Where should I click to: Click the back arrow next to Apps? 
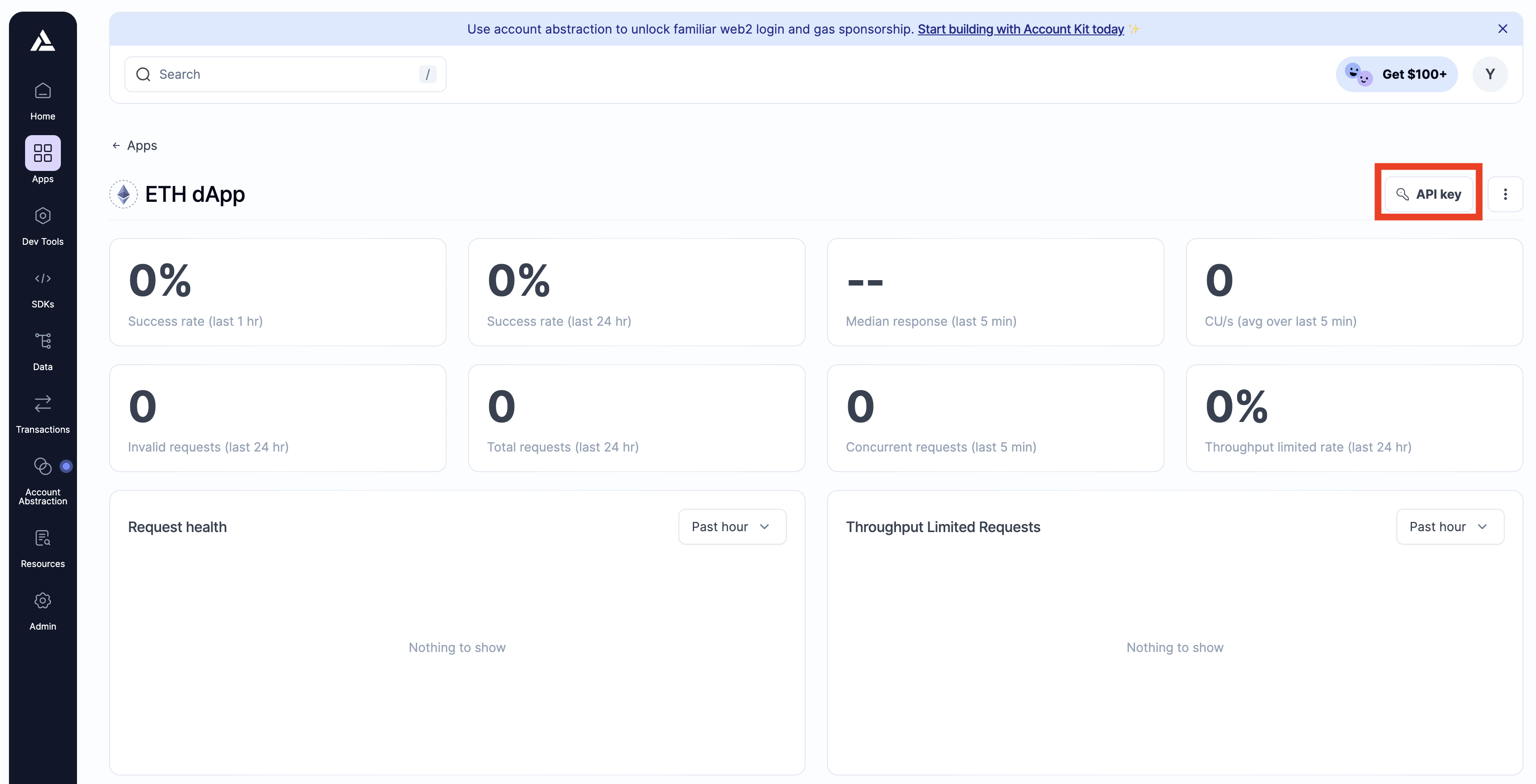116,145
